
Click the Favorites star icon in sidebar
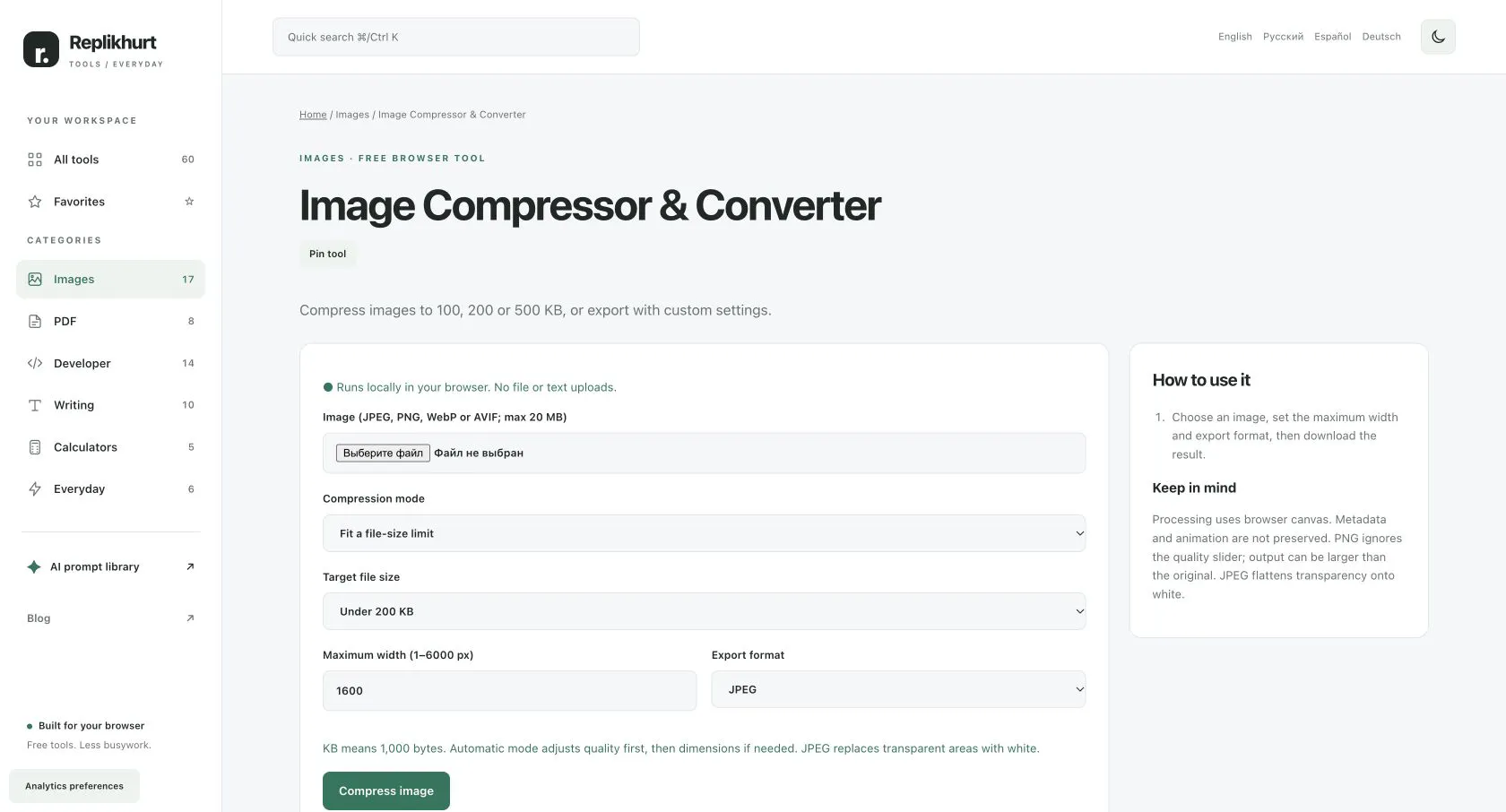[x=35, y=202]
